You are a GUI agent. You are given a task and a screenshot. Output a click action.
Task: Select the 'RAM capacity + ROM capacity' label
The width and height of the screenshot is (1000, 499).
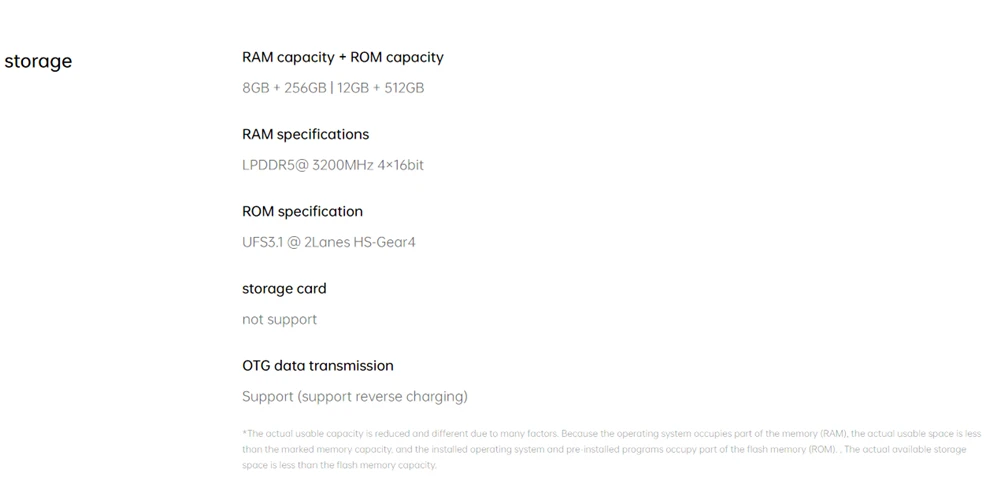point(342,57)
